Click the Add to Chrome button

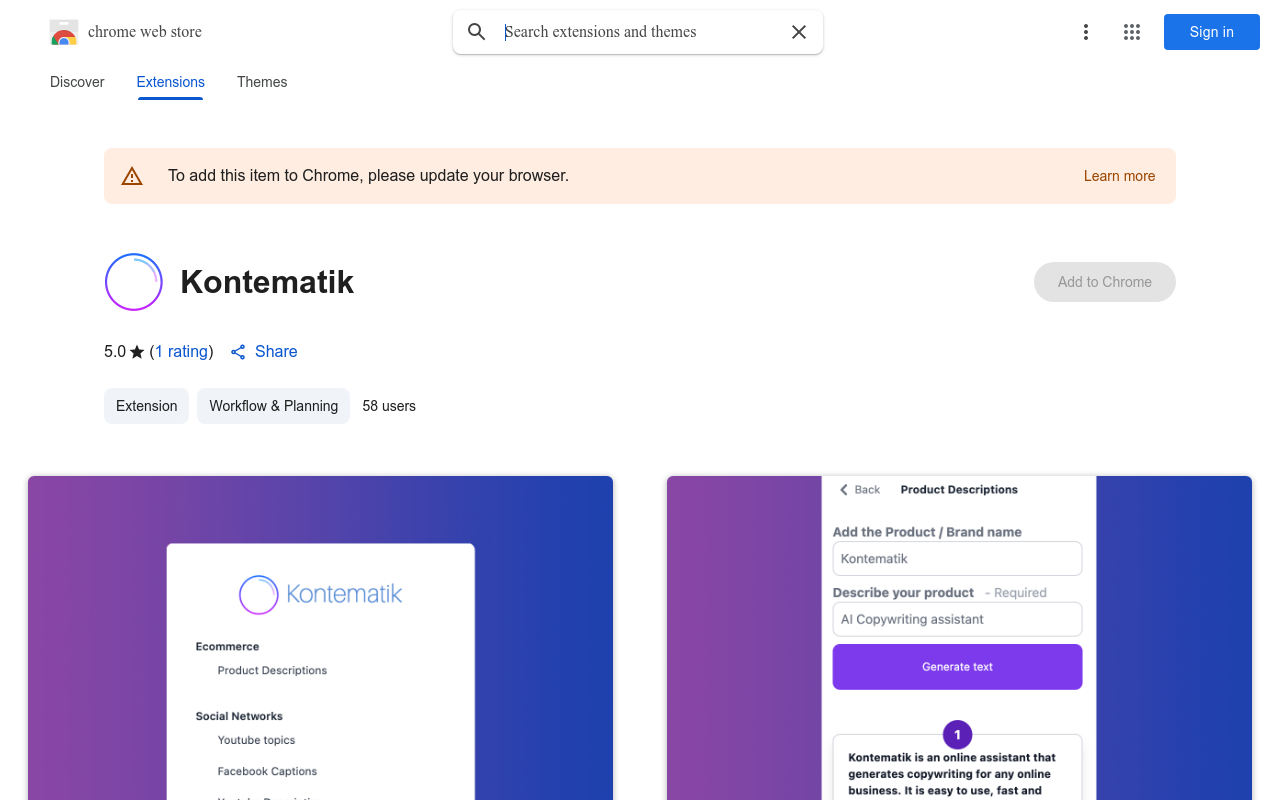[x=1105, y=282]
